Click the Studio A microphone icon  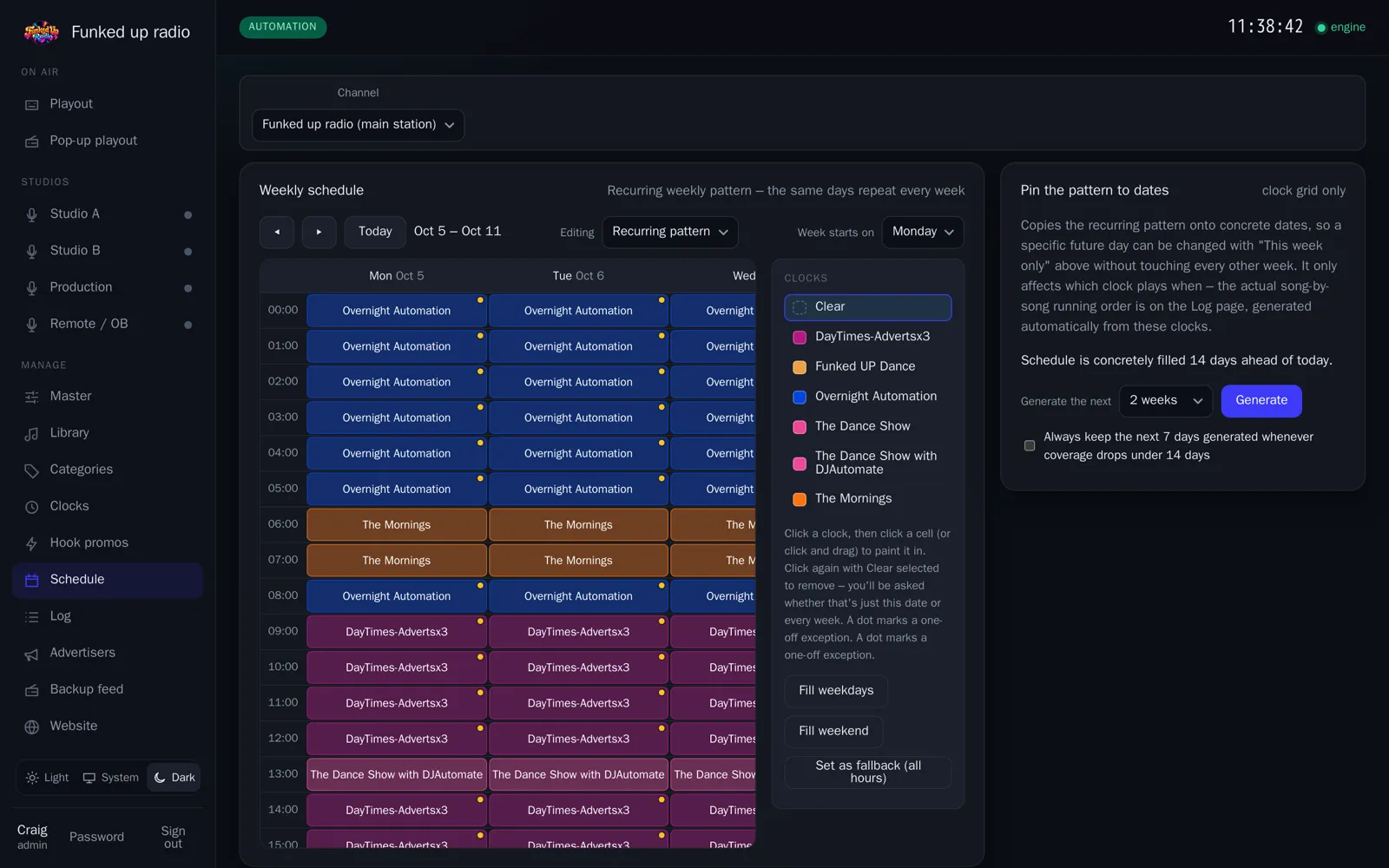tap(32, 214)
